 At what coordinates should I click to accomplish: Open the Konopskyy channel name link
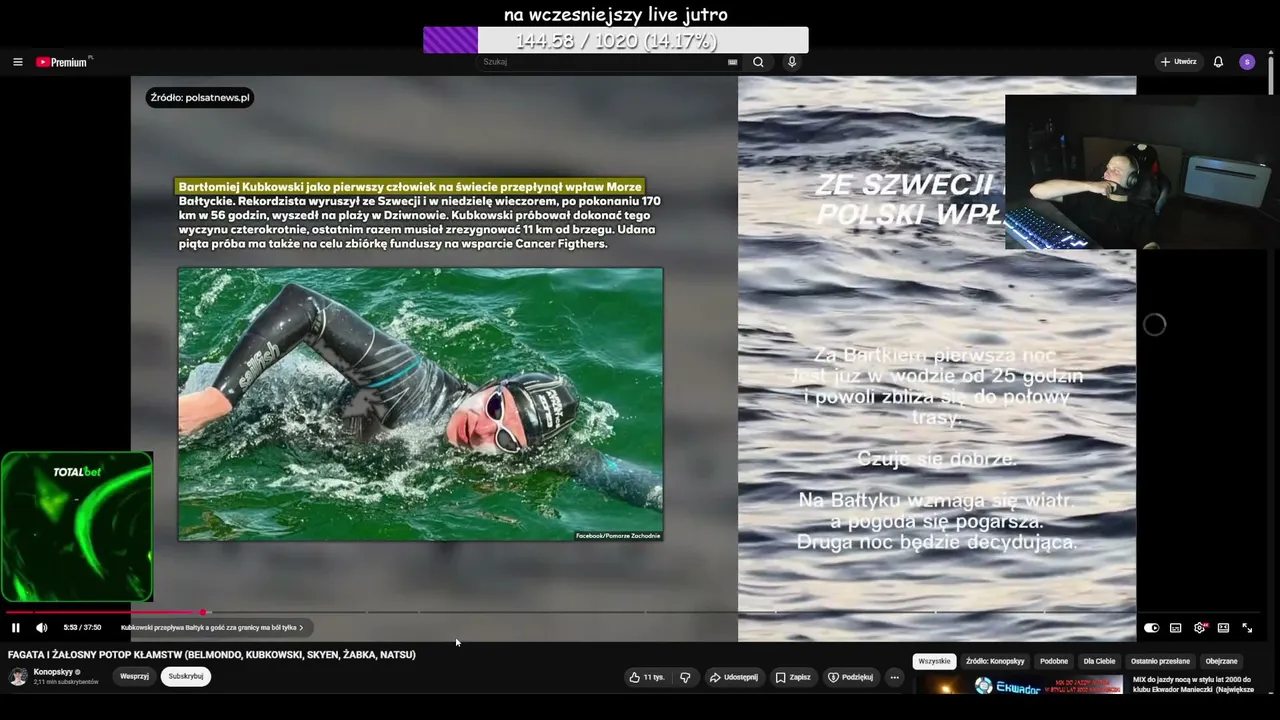54,672
